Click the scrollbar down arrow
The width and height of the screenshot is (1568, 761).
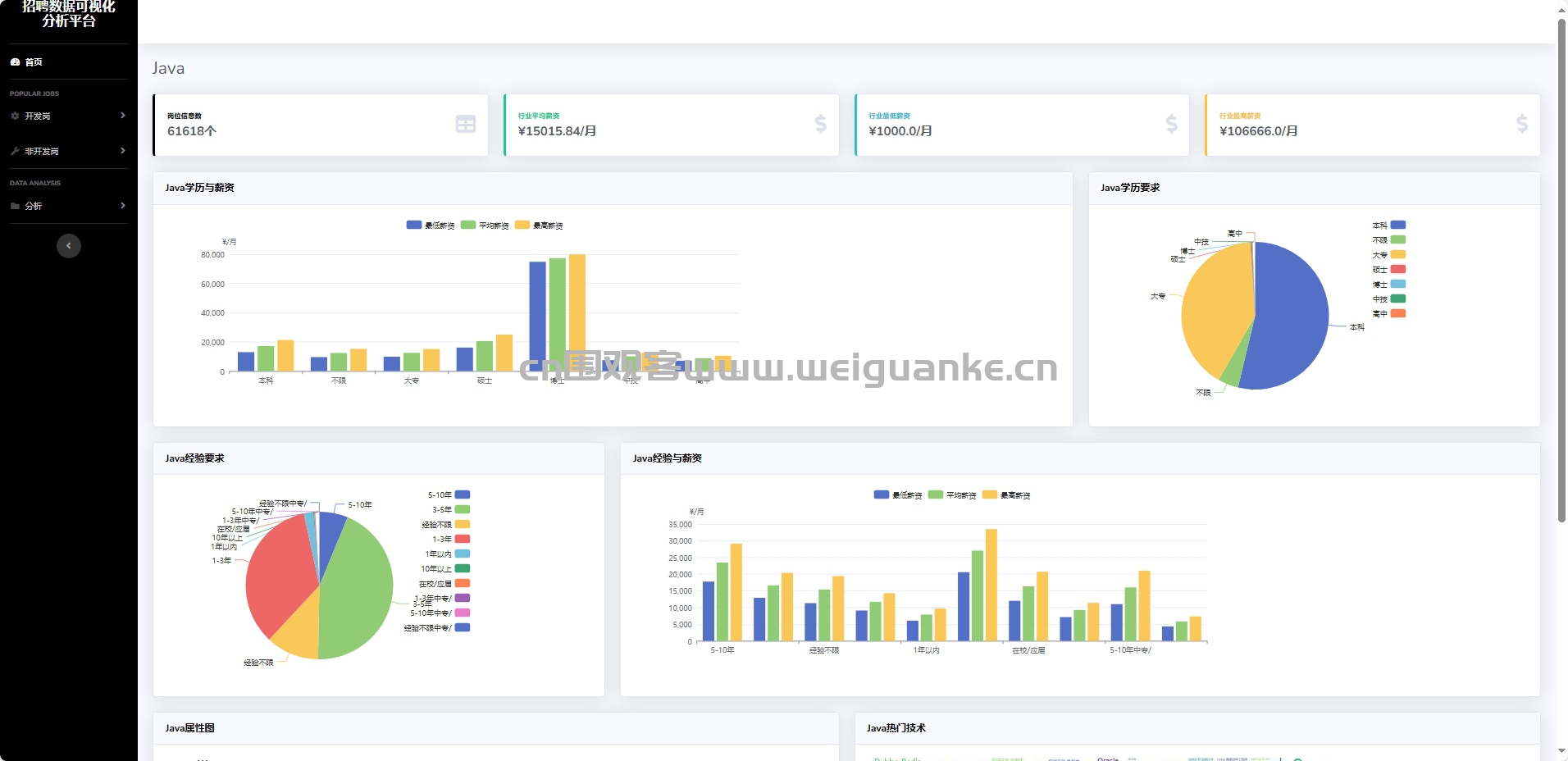click(1561, 752)
